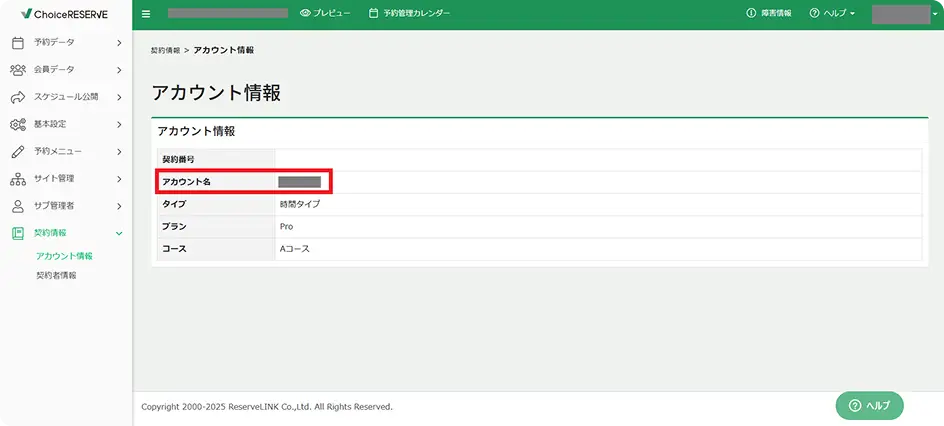944x426 pixels.
Task: Select アカウント情報 submenu item
Action: coord(64,256)
